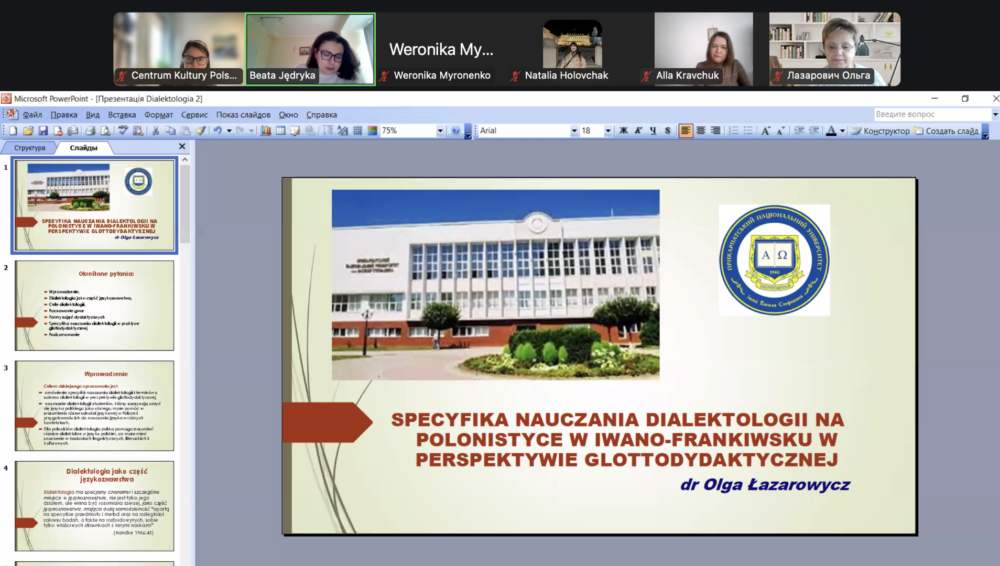This screenshot has height=566, width=1000.
Task: Switch to the Структура tab
Action: click(x=30, y=148)
